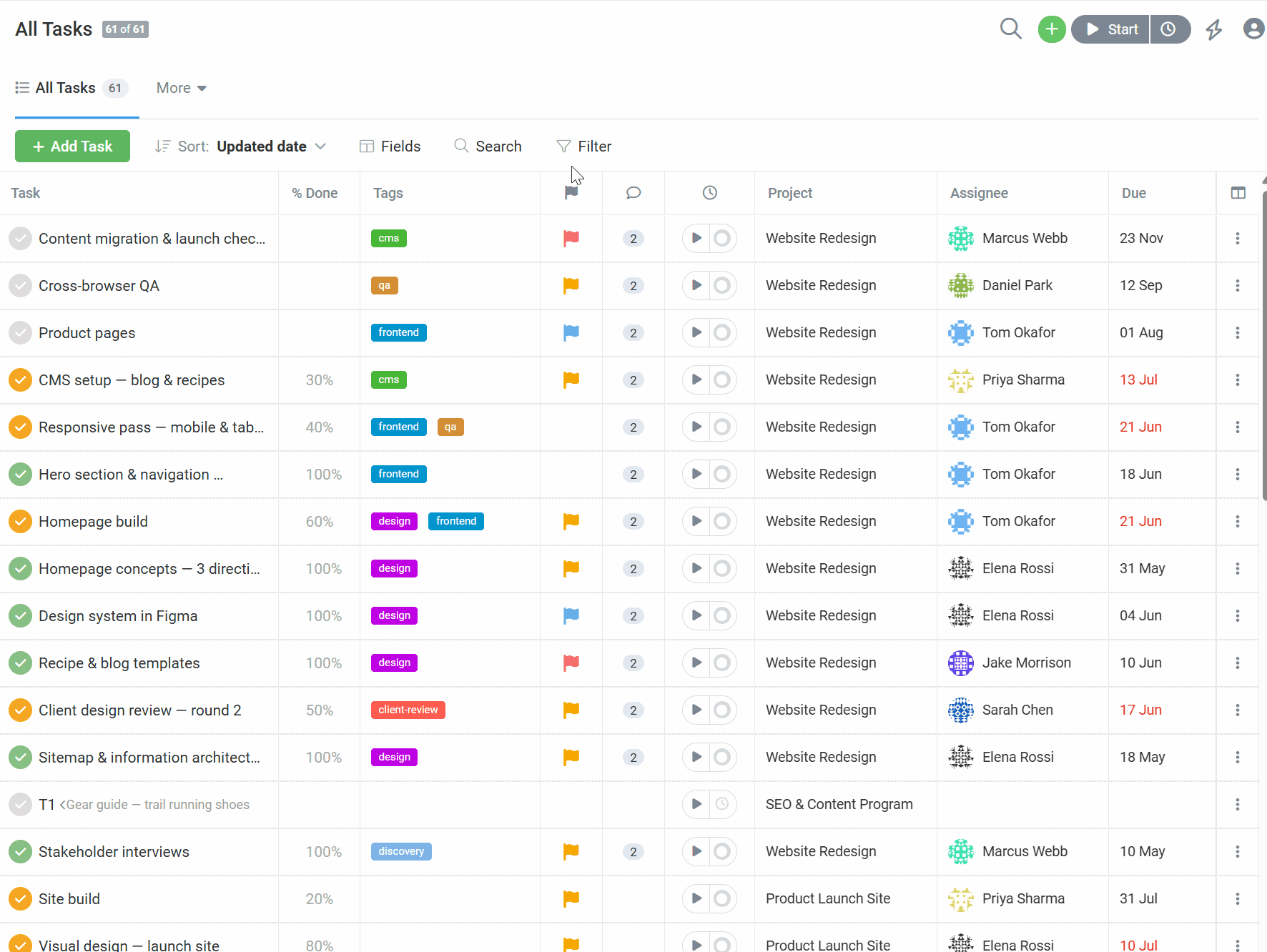Open the user profile avatar icon
Screen dimensions: 1267x952
(x=1253, y=29)
